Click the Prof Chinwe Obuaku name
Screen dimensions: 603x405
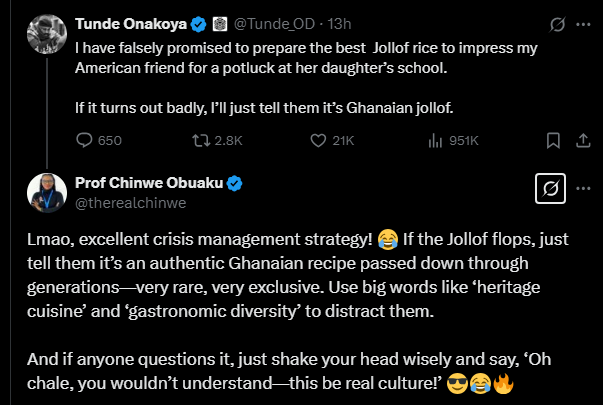(x=151, y=183)
